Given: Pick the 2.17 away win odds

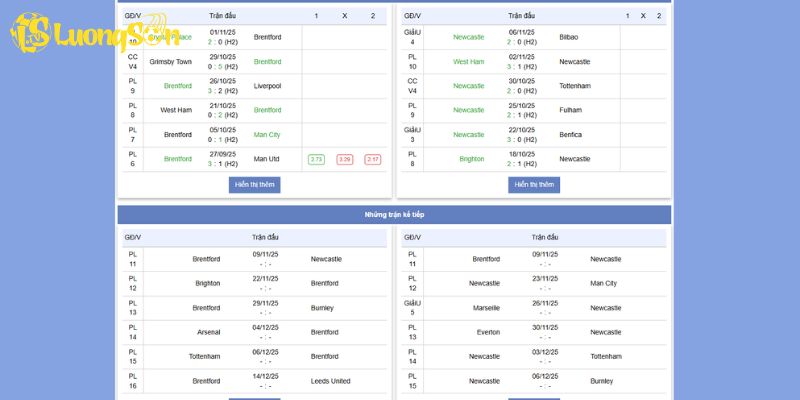Looking at the screenshot, I should click(x=373, y=159).
